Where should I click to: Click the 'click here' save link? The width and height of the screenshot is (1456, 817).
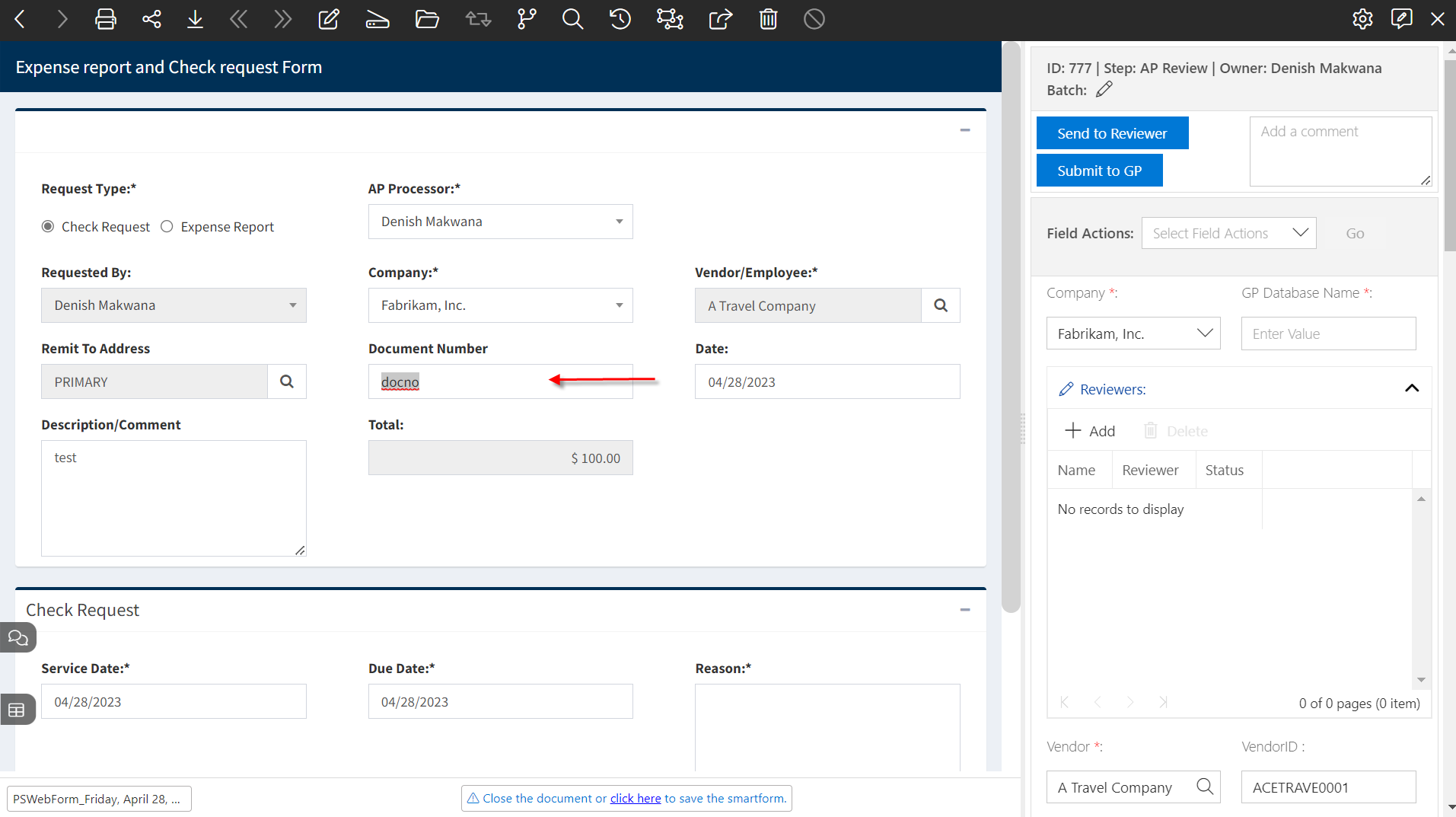pos(636,798)
